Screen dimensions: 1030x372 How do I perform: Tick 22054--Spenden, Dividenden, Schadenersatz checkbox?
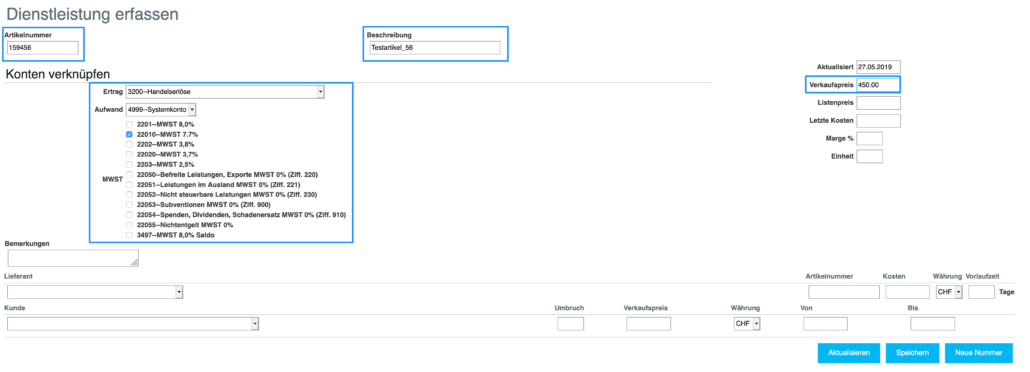click(x=129, y=215)
